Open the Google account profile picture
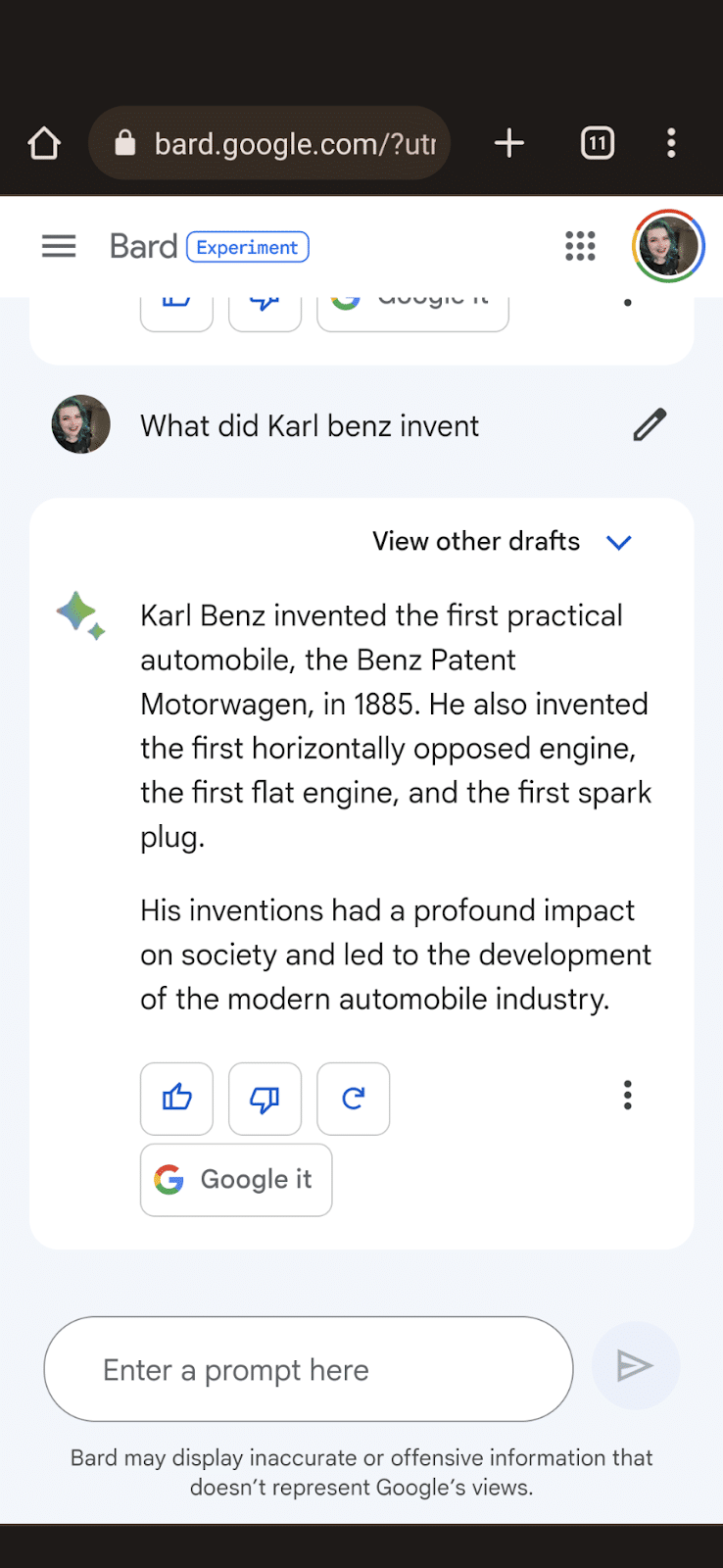Image resolution: width=723 pixels, height=1568 pixels. coord(668,246)
